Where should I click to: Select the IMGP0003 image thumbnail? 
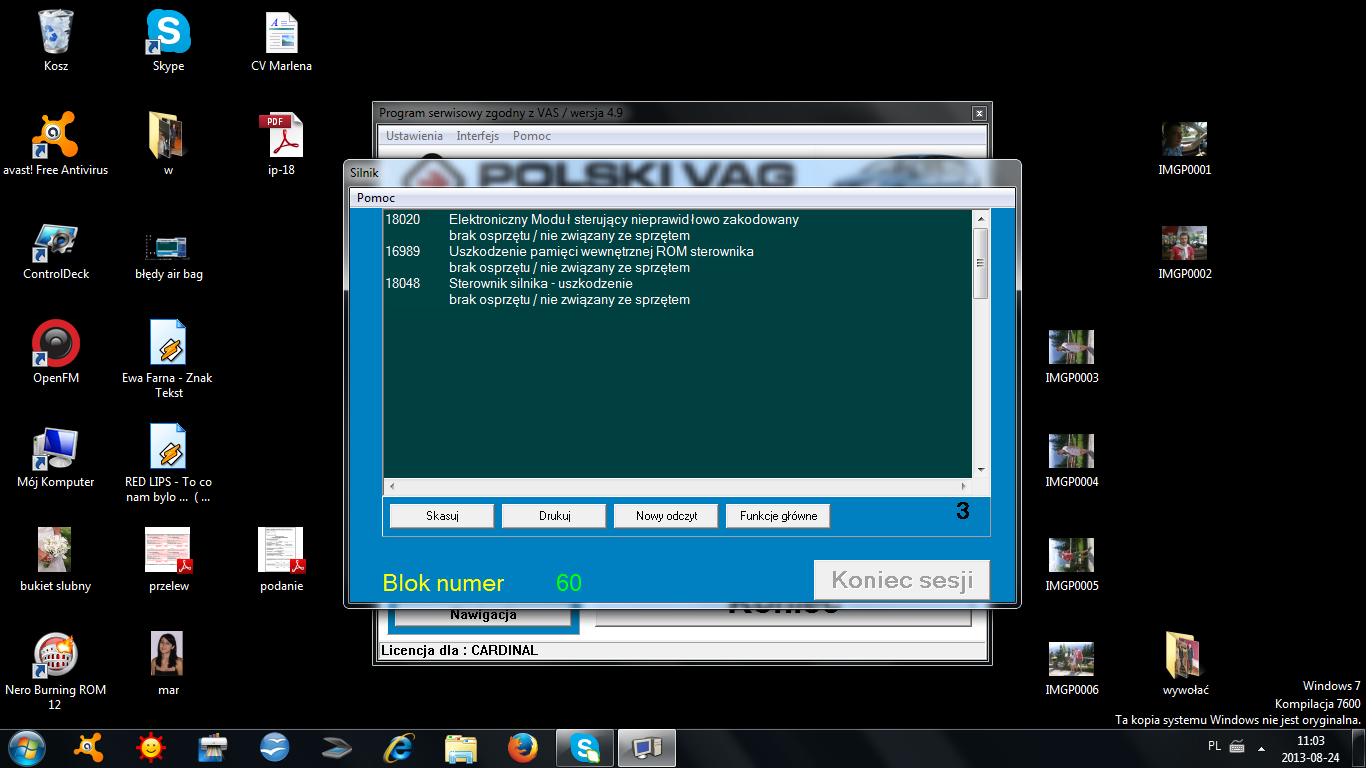[1071, 347]
